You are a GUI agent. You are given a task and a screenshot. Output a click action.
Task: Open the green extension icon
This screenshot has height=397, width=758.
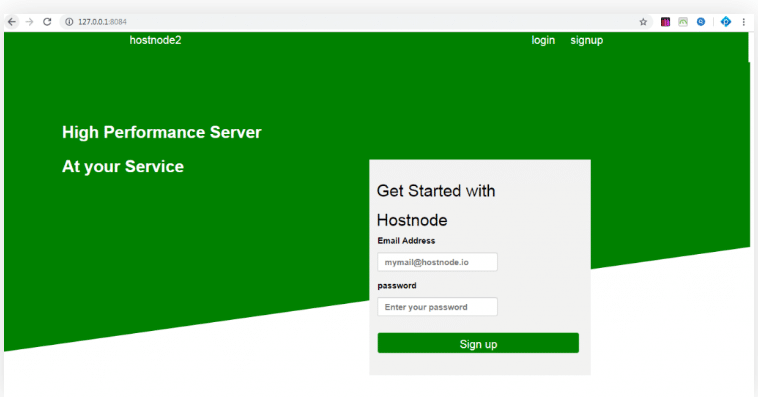pyautogui.click(x=683, y=22)
